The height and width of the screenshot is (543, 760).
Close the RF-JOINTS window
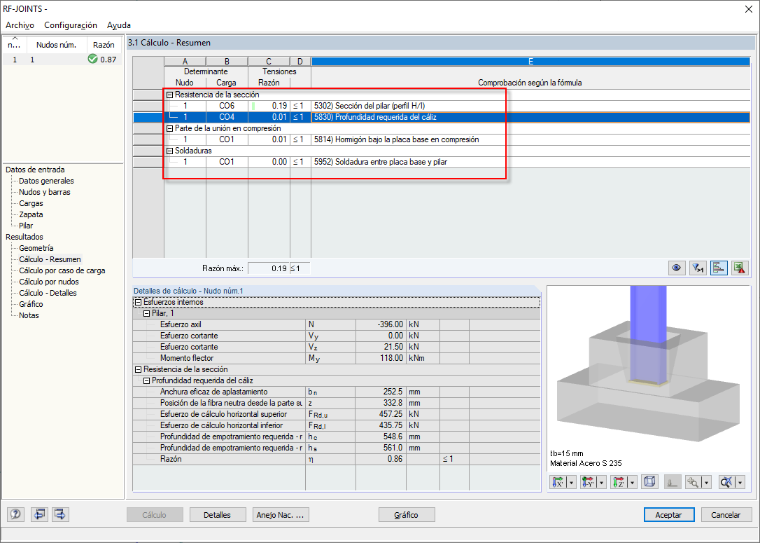tap(748, 9)
